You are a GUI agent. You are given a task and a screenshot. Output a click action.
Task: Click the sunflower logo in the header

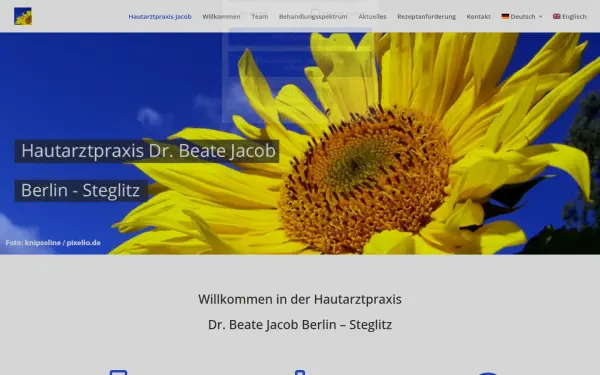click(23, 16)
